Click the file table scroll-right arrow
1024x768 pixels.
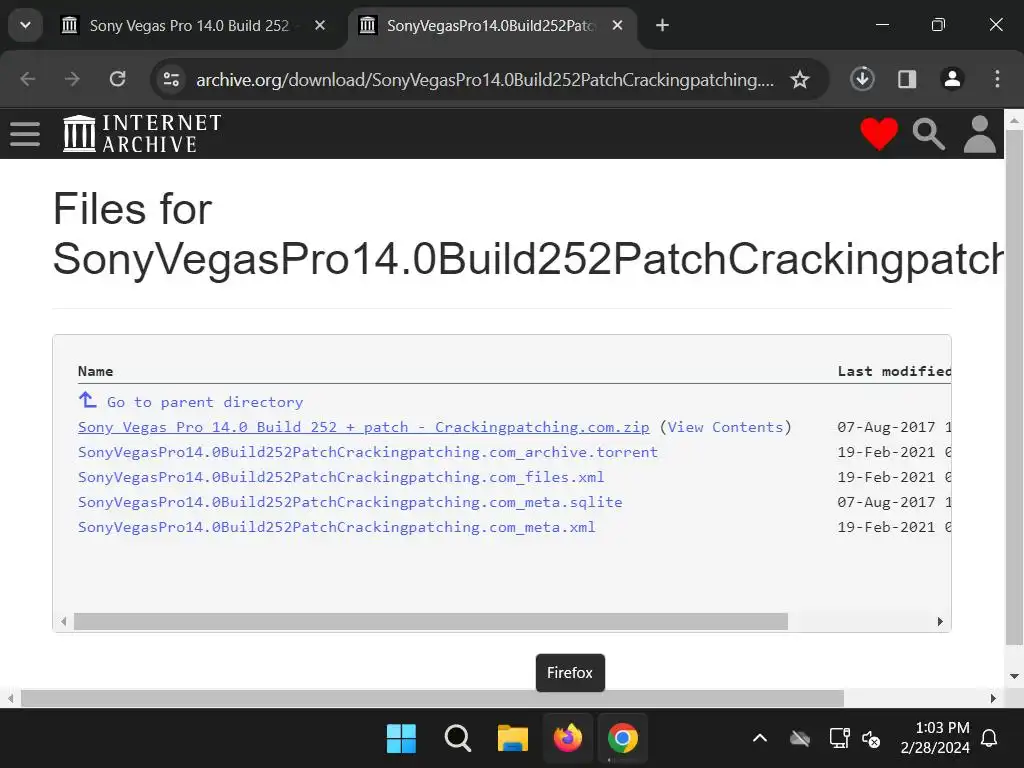[x=940, y=621]
